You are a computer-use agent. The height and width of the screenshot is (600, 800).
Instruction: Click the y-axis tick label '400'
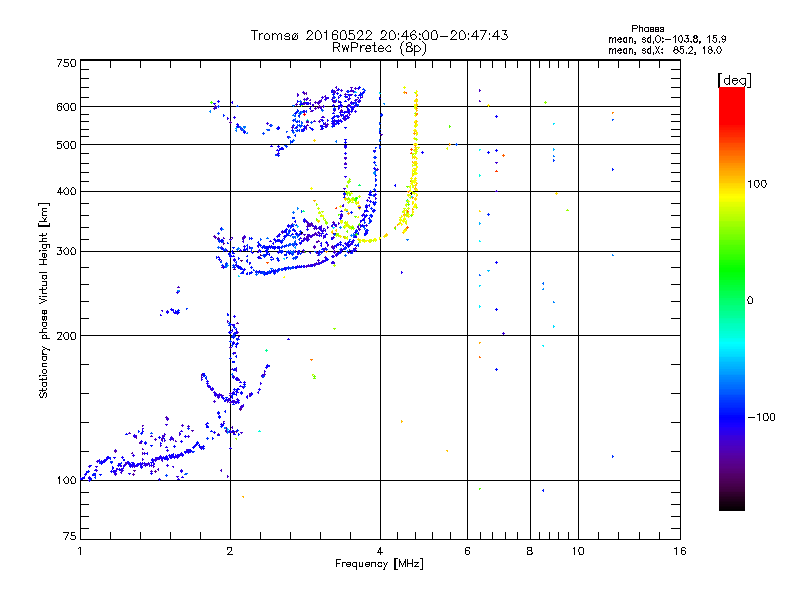point(66,191)
